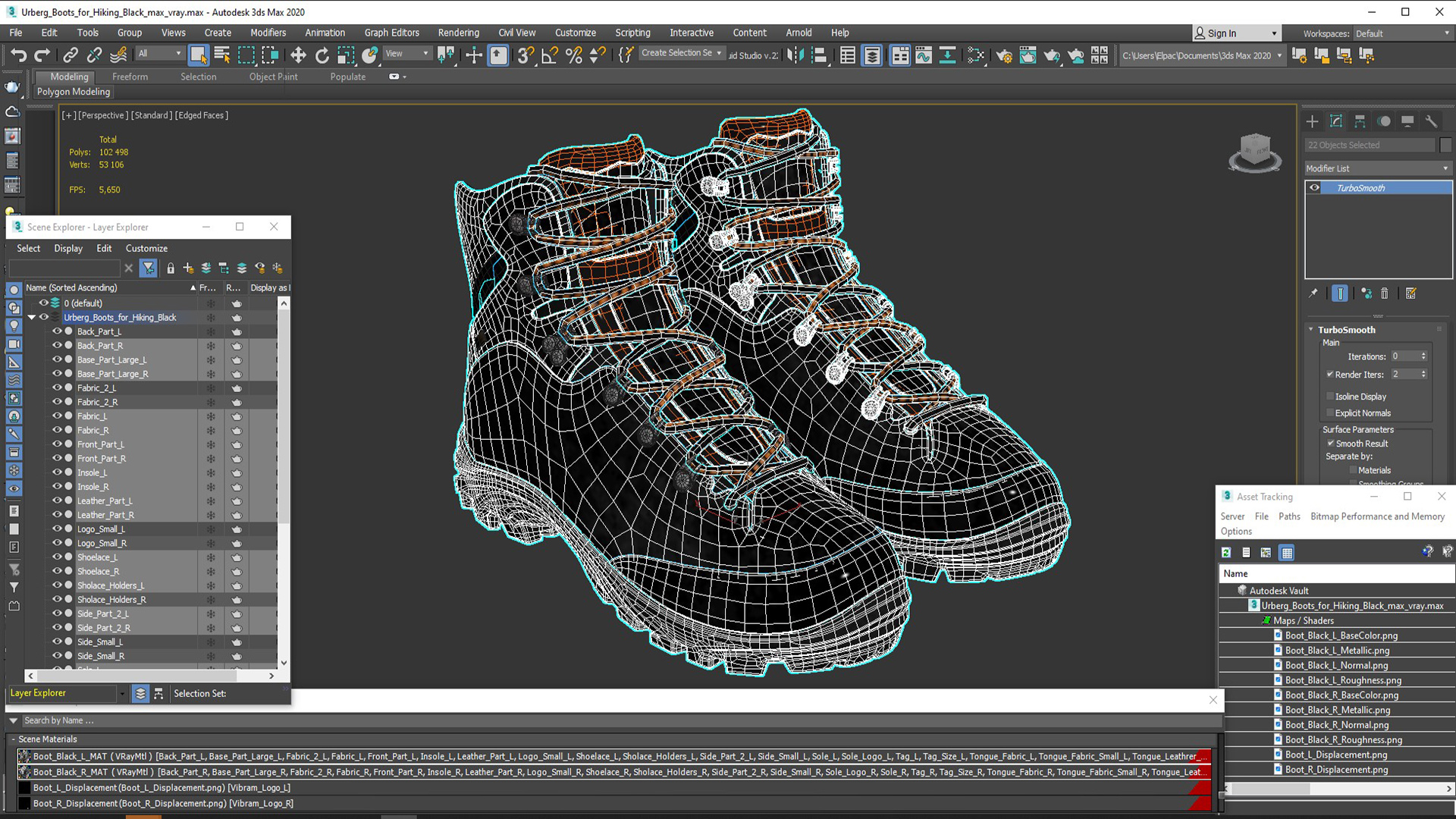Open the selection filter All dropdown
1456x819 pixels.
point(159,54)
